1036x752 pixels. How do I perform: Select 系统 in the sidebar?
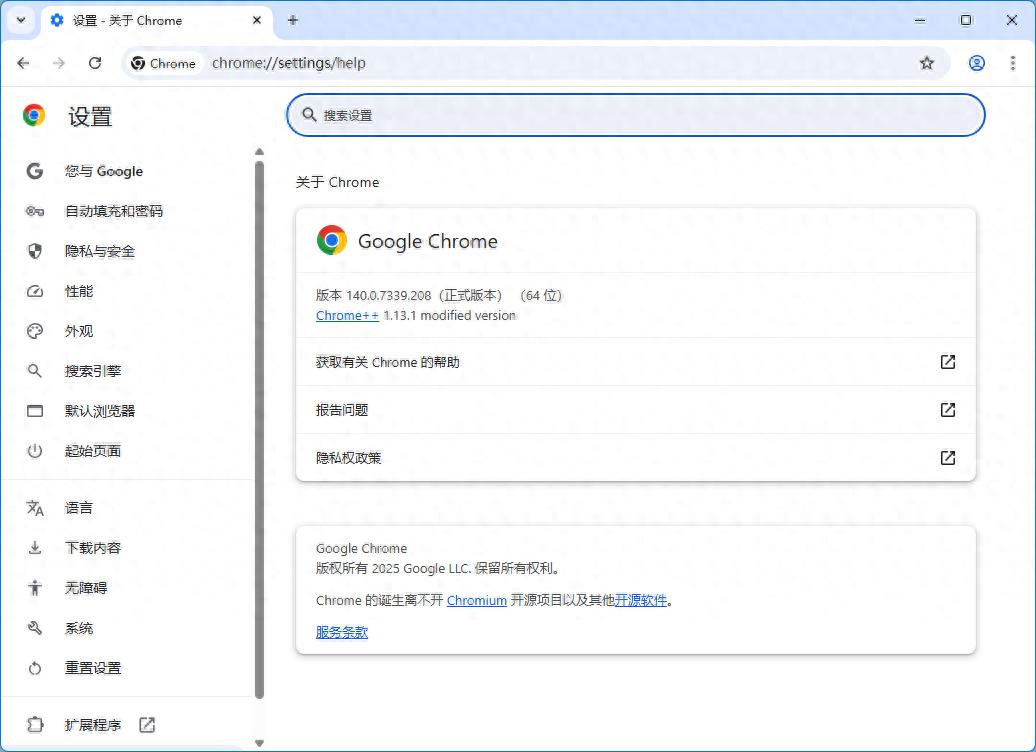[79, 628]
